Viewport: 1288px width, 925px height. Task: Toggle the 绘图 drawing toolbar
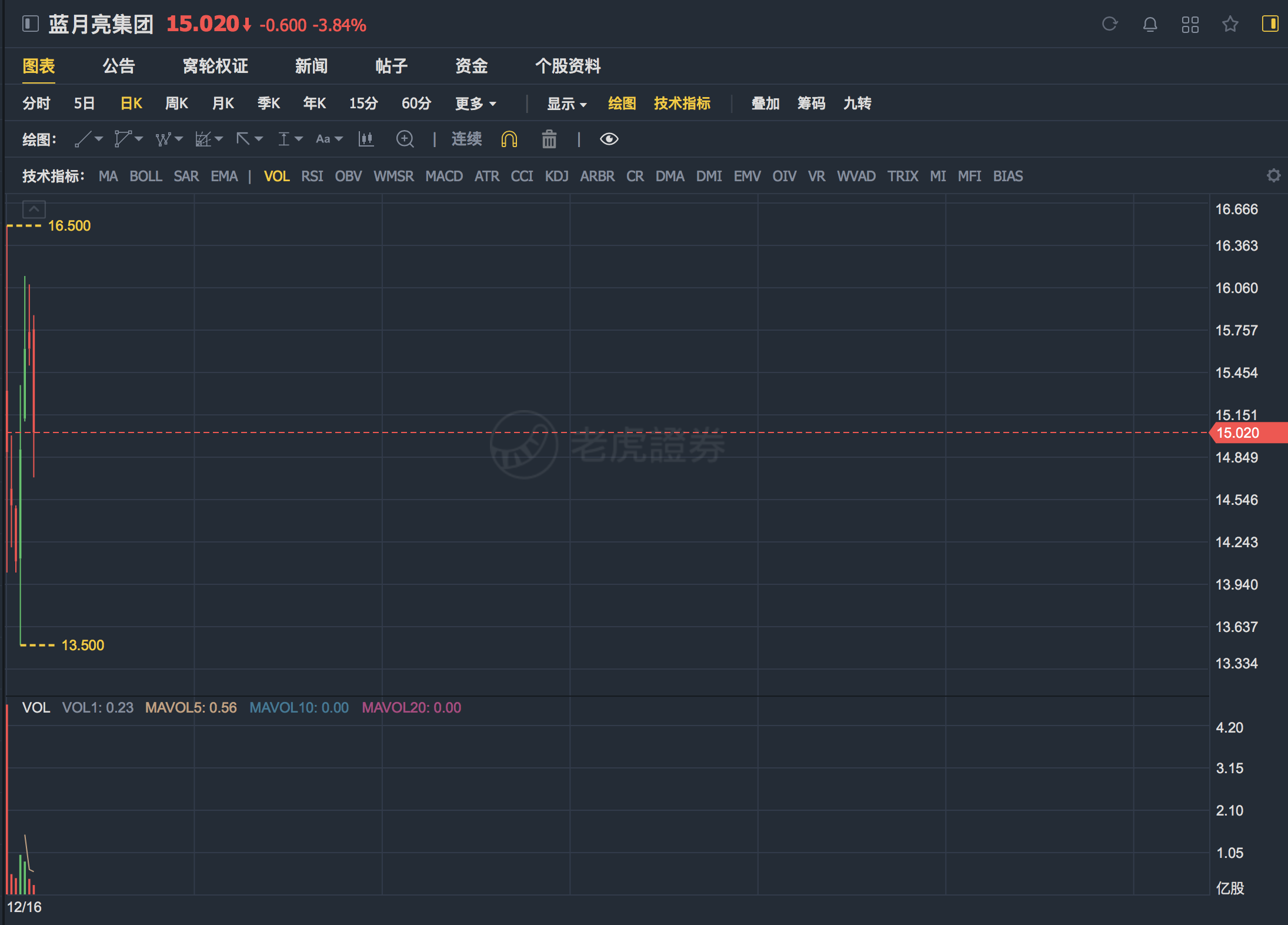pos(622,104)
